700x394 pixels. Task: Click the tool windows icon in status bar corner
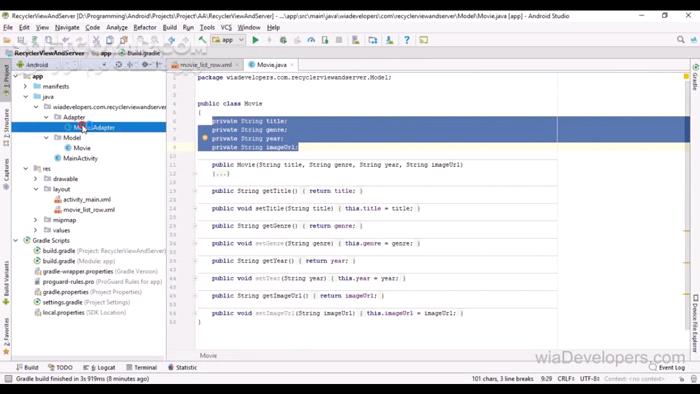[8, 379]
